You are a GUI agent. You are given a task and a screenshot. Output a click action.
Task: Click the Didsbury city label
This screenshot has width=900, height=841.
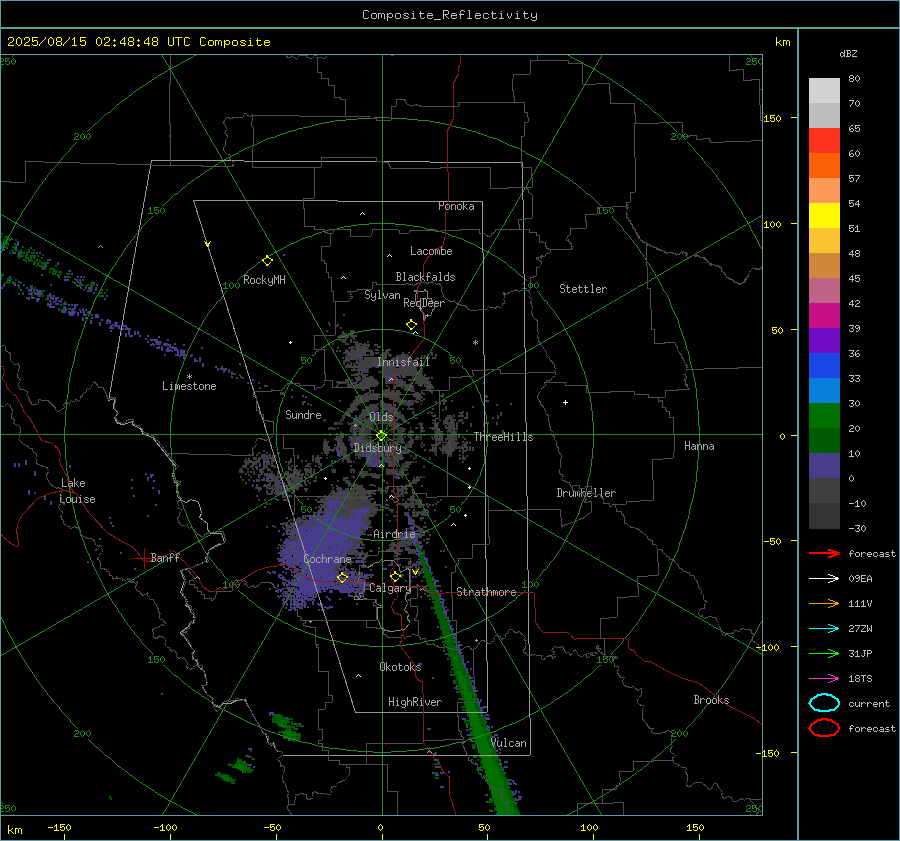pos(378,448)
